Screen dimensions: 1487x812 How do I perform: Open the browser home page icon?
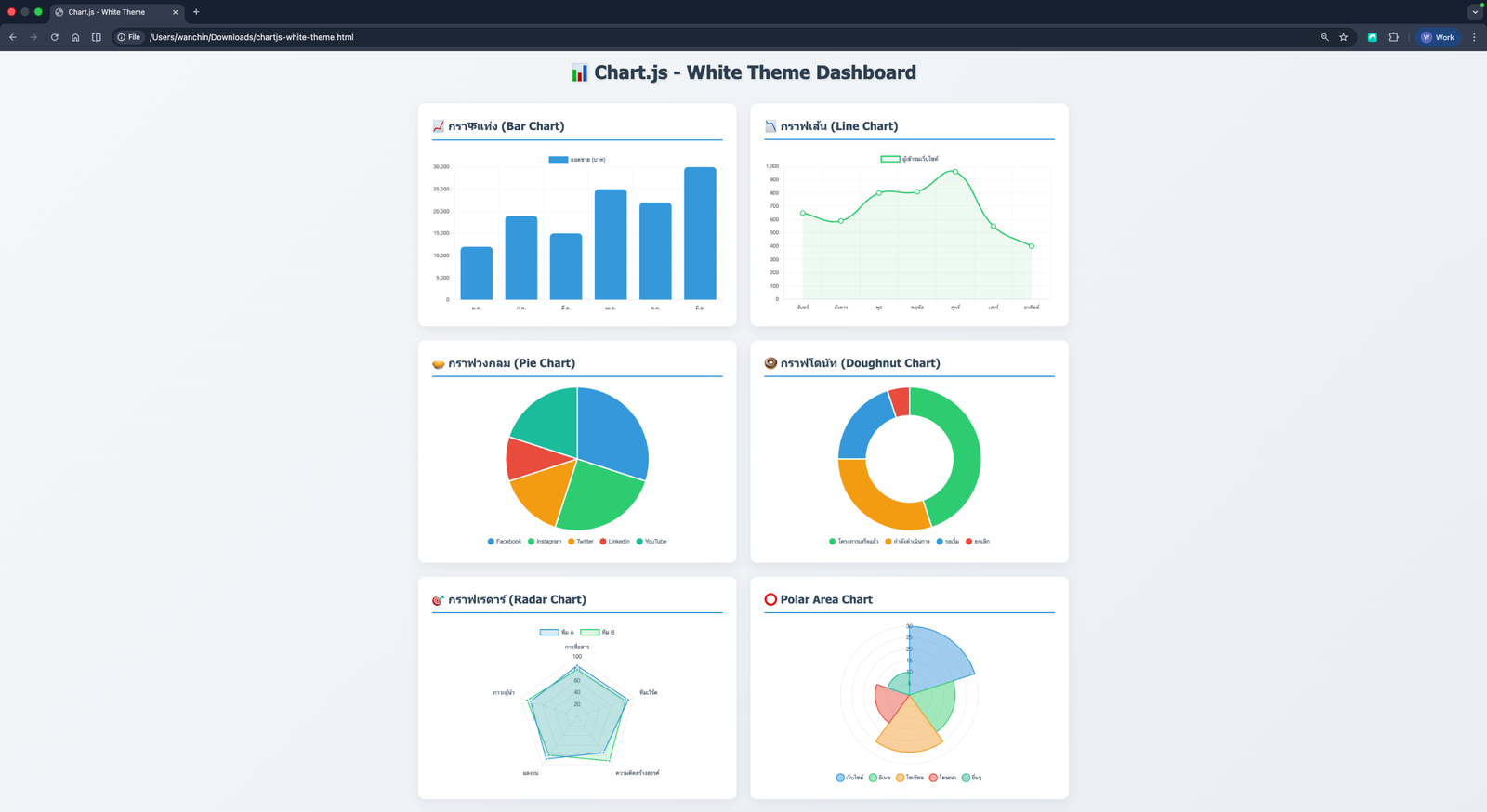tap(75, 37)
